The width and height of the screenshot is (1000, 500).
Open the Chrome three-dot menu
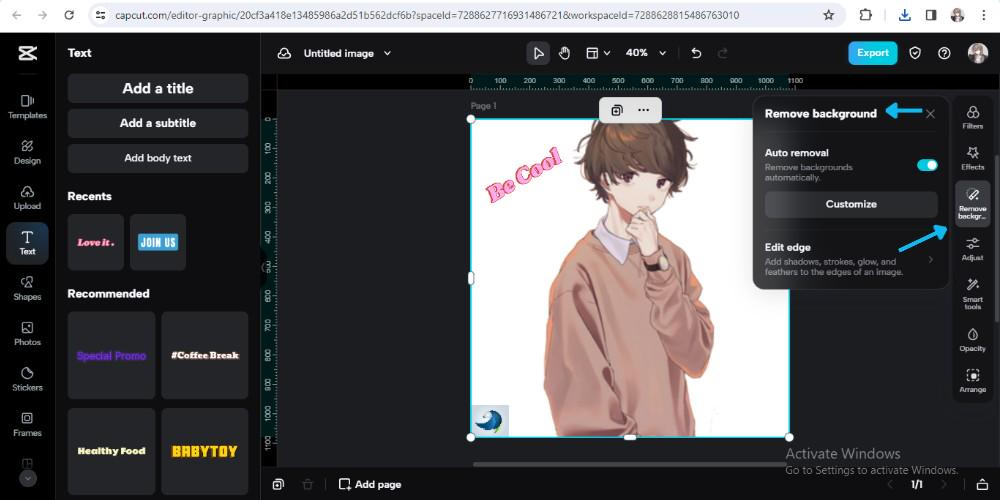(983, 15)
